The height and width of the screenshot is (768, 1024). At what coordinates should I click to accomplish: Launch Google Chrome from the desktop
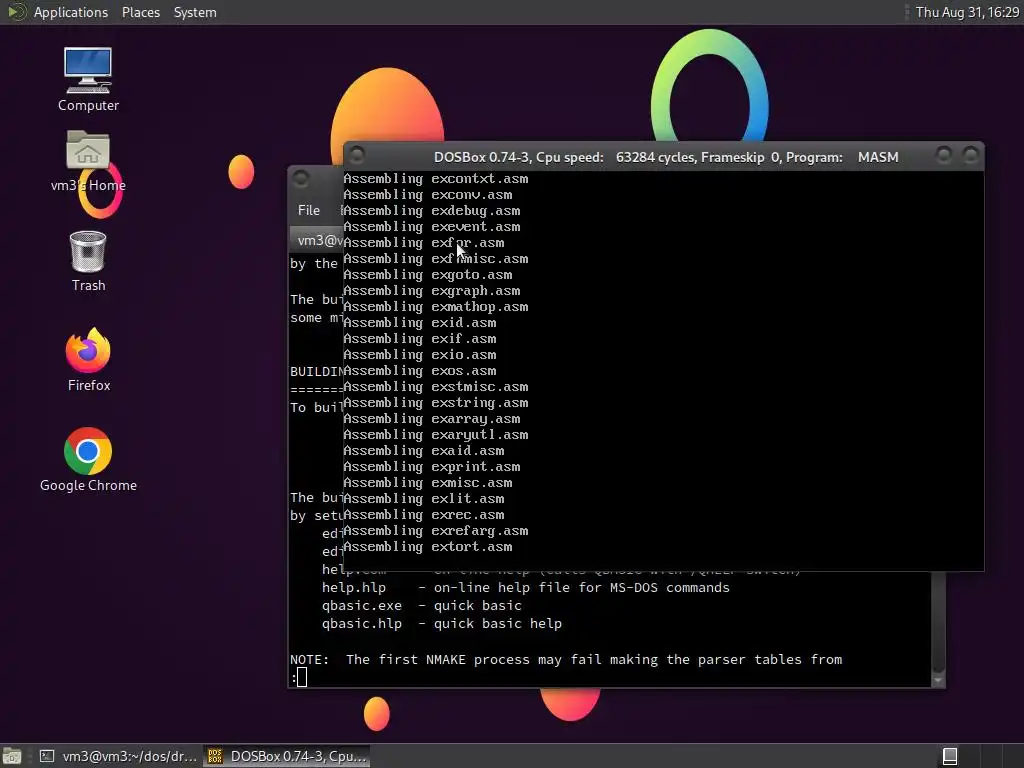click(x=88, y=460)
